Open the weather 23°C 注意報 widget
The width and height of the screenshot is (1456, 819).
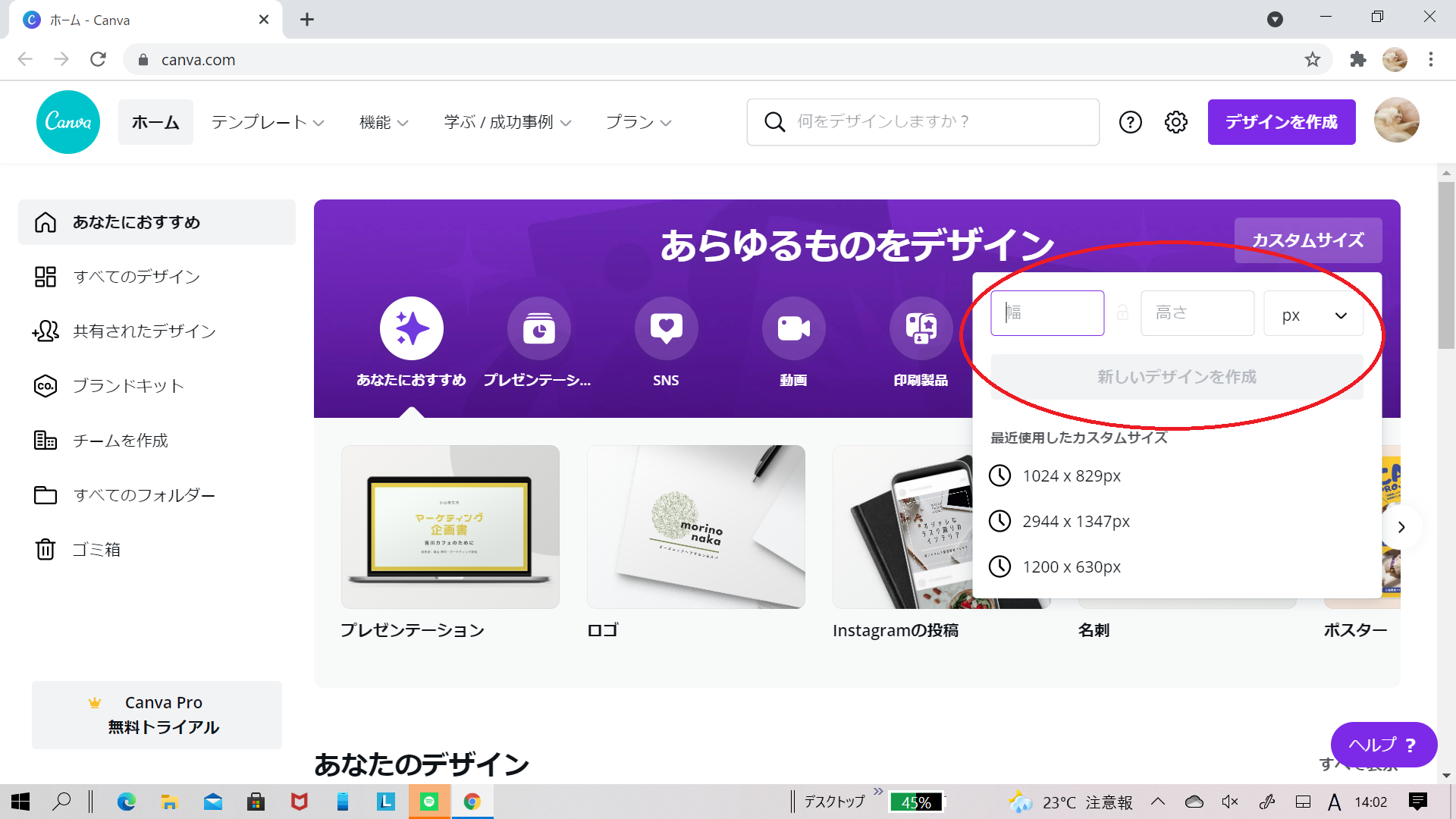[1072, 802]
